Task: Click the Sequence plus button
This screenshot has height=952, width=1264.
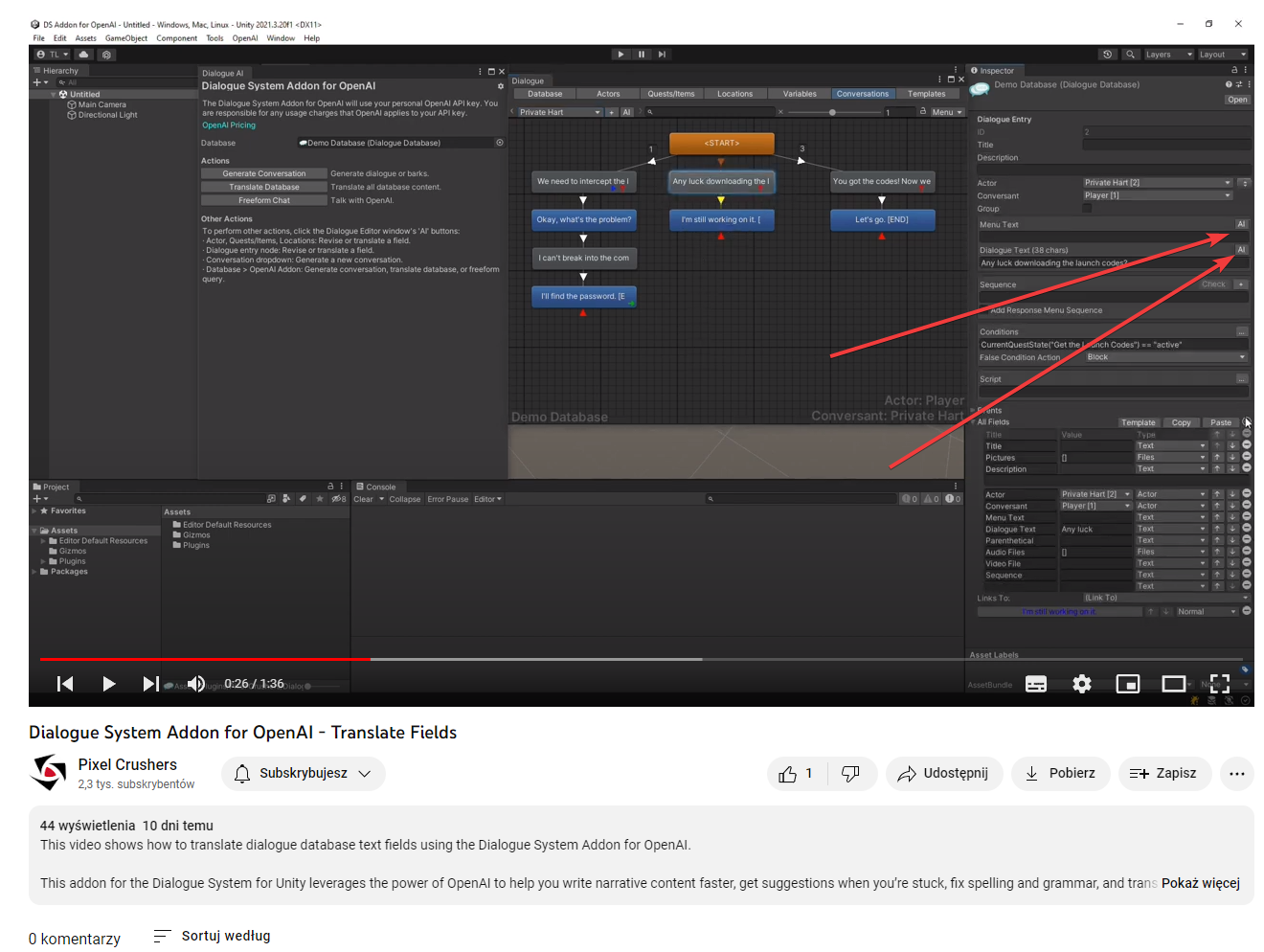Action: pyautogui.click(x=1241, y=284)
